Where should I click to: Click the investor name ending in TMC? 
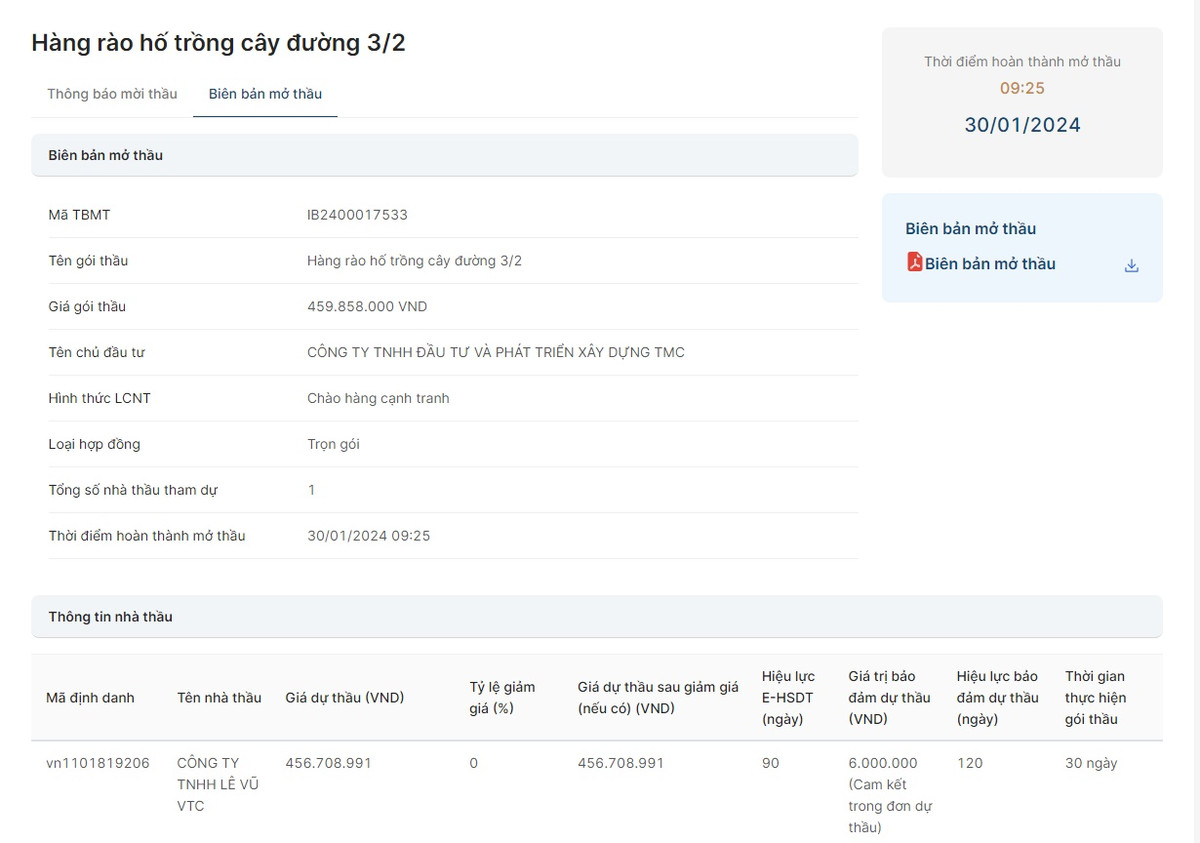point(495,352)
